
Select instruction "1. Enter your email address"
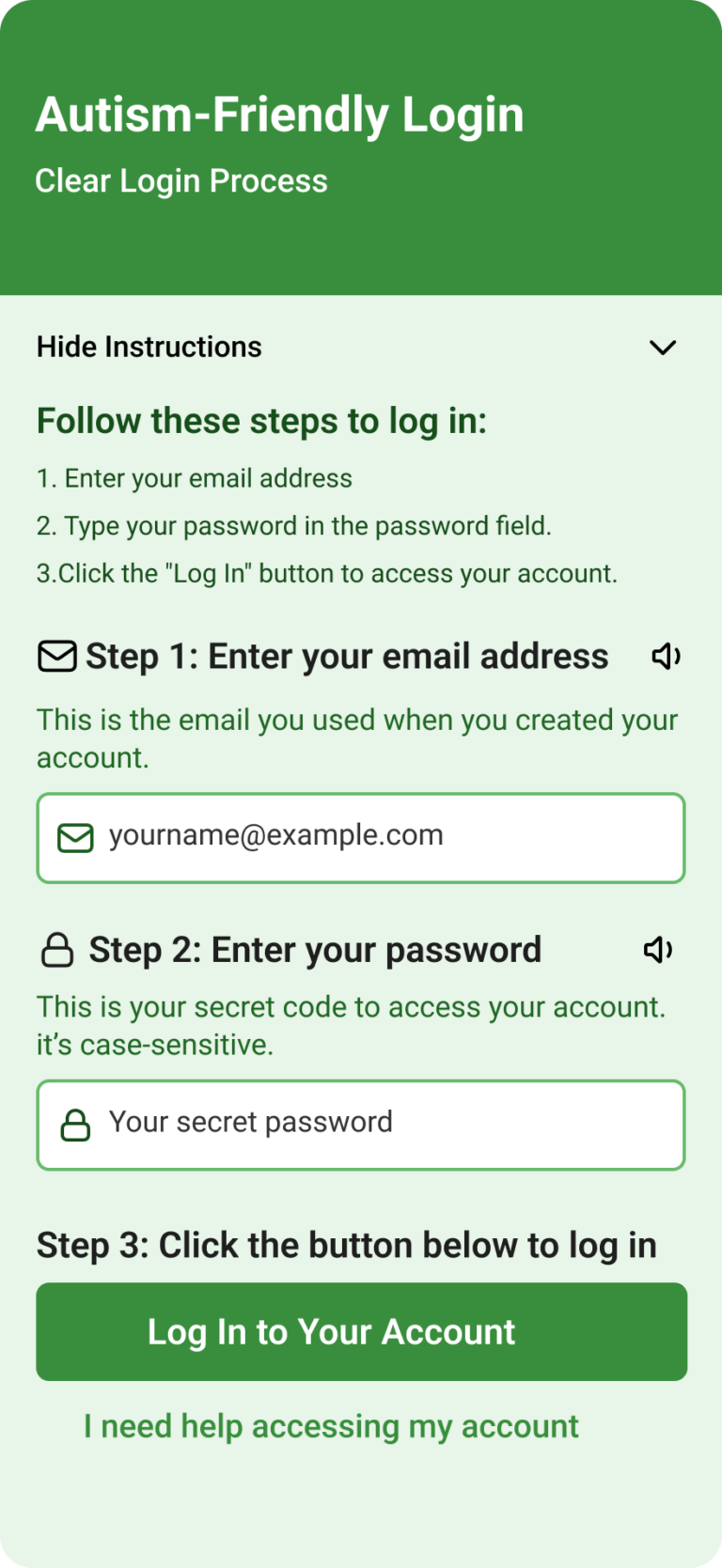[195, 478]
